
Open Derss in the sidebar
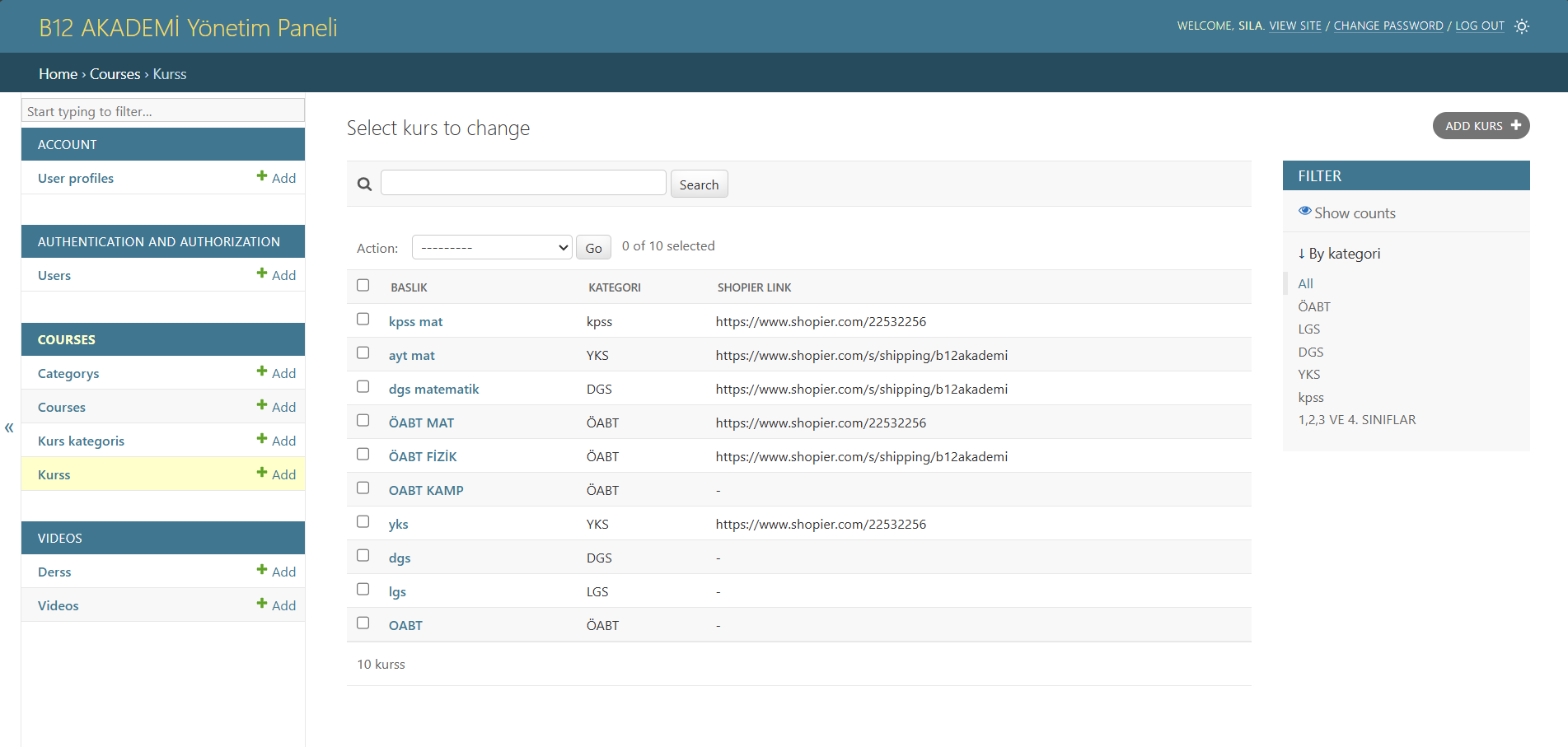[x=54, y=572]
